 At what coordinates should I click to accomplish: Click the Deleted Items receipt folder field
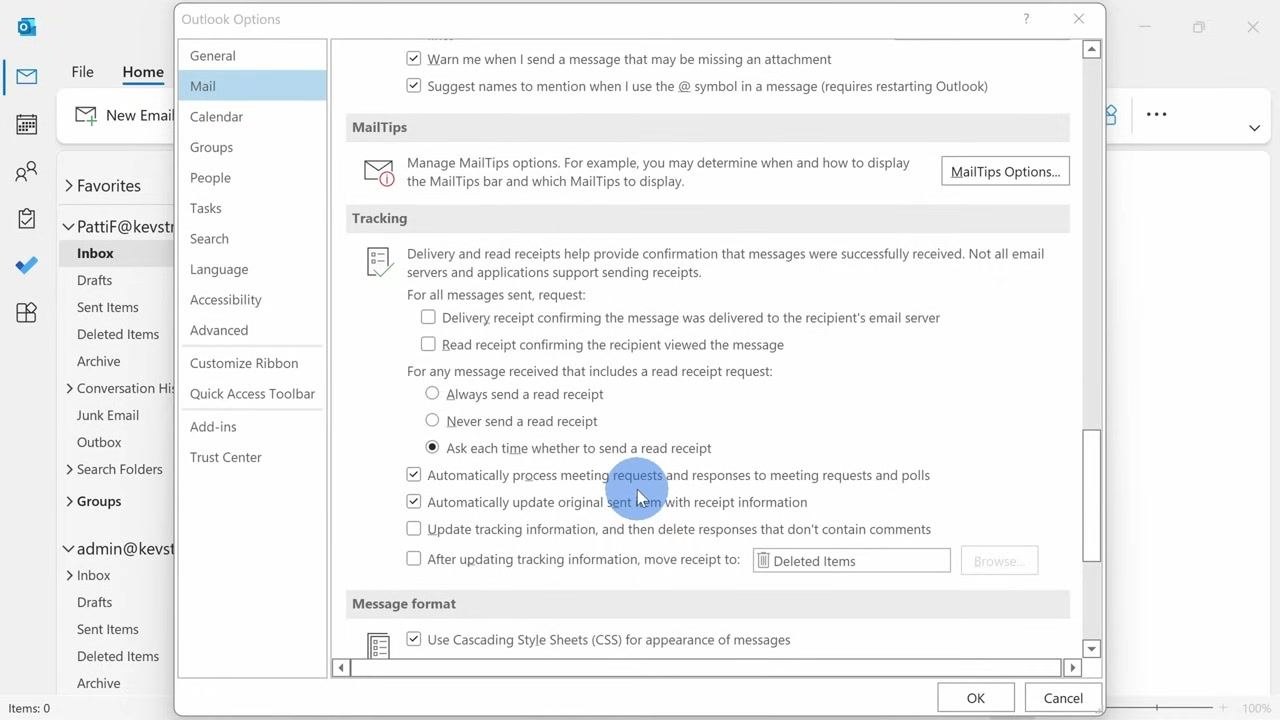(852, 561)
